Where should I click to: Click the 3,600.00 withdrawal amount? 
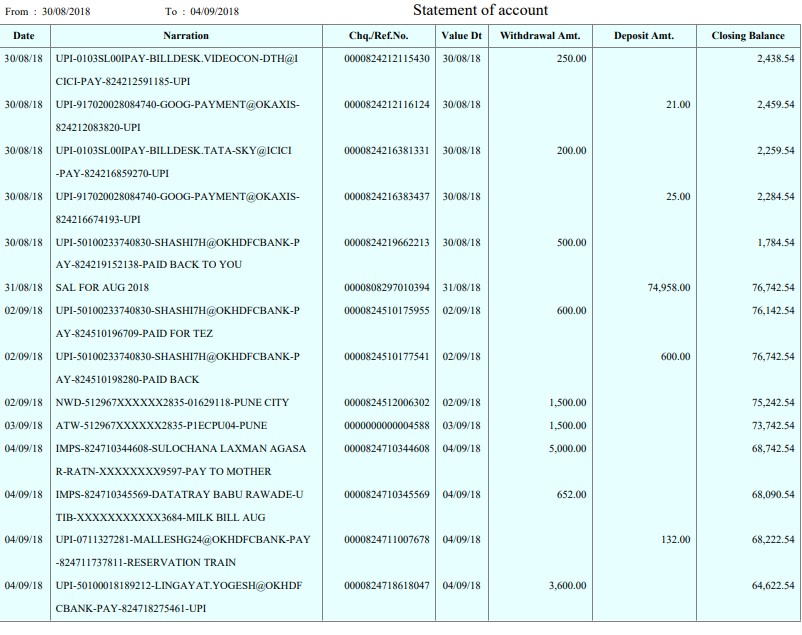(566, 586)
